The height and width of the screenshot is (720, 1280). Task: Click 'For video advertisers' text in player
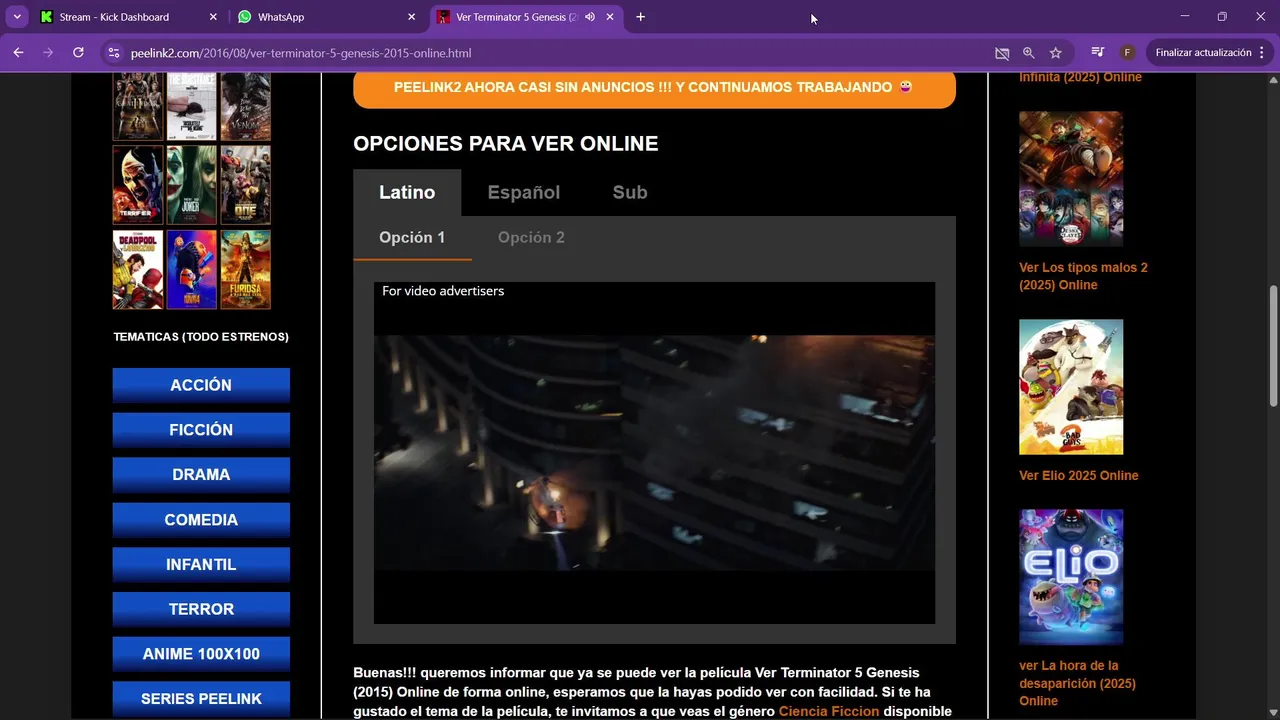tap(443, 291)
